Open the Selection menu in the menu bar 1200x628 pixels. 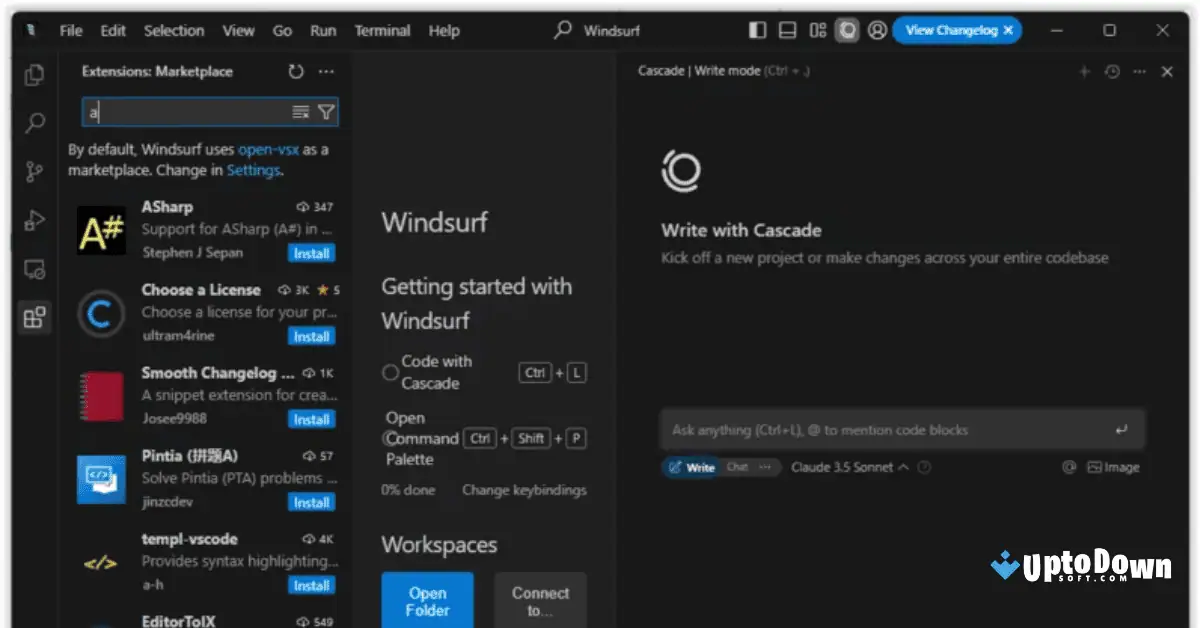173,30
